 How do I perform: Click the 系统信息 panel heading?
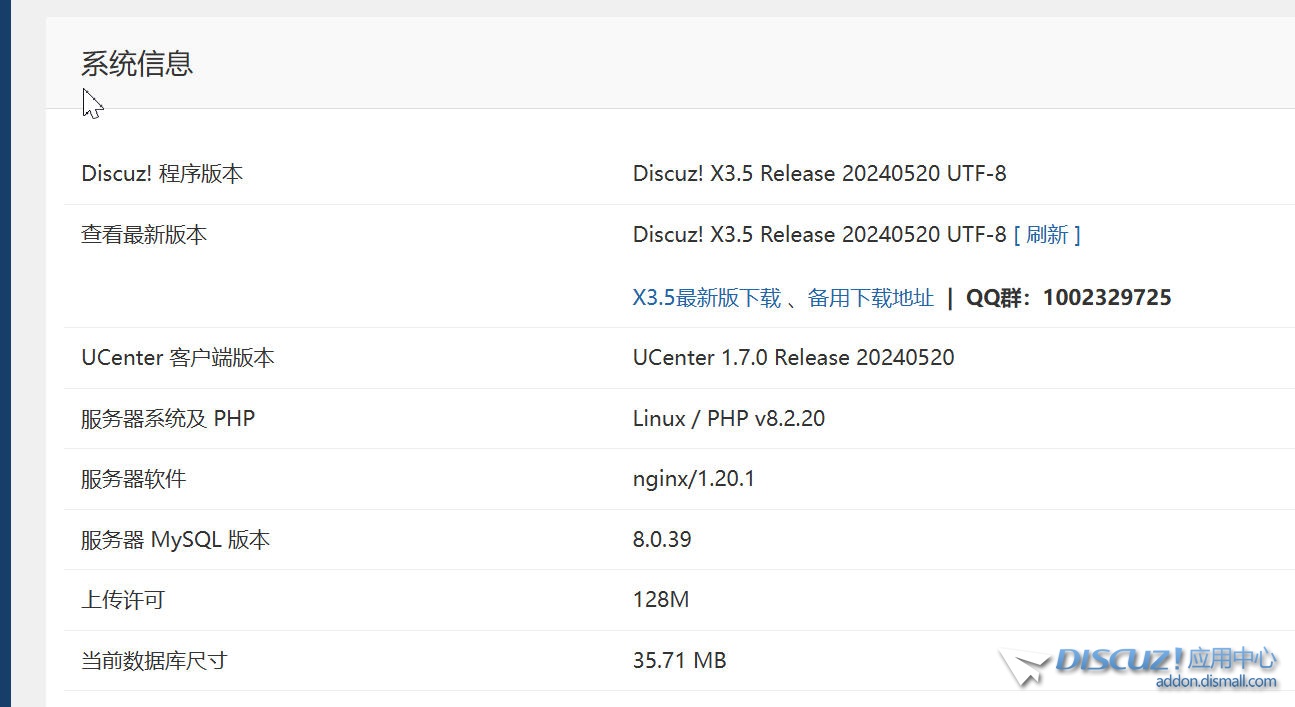(137, 64)
